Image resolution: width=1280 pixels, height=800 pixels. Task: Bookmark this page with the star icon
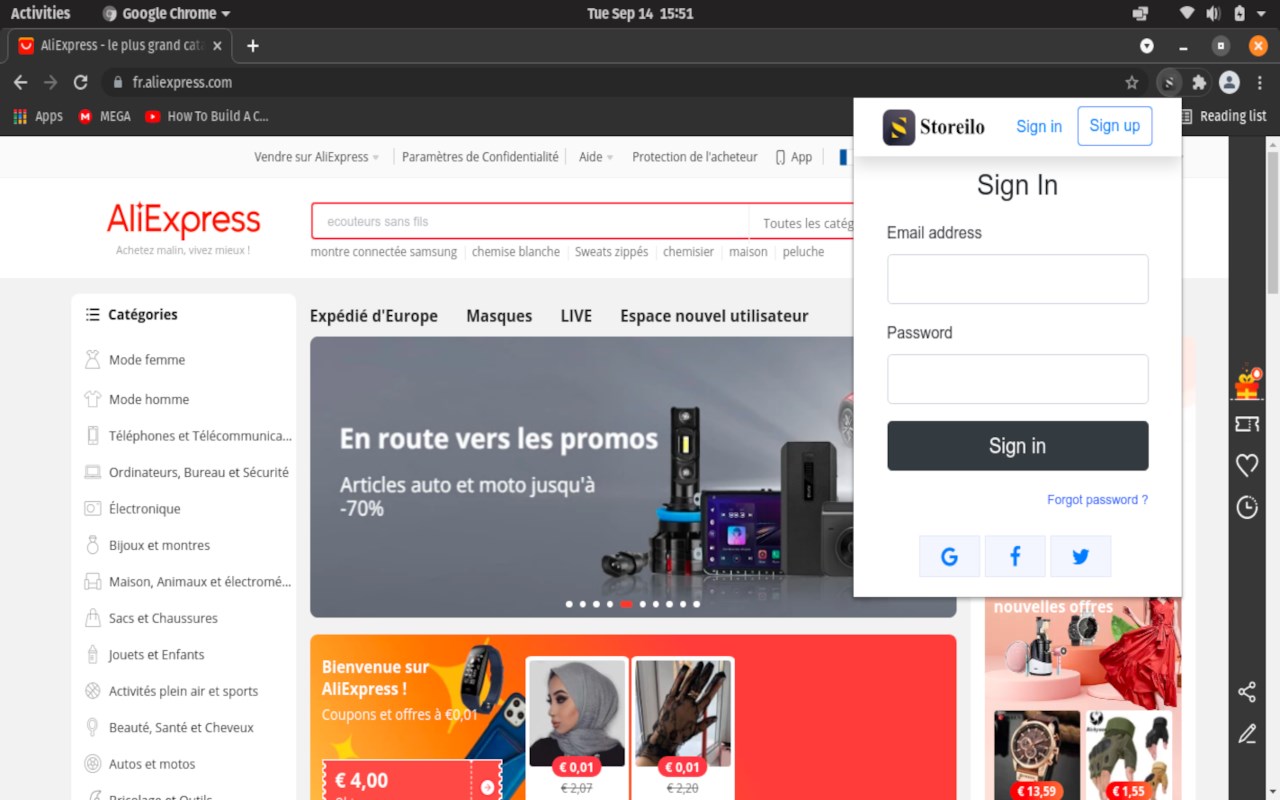pyautogui.click(x=1132, y=82)
